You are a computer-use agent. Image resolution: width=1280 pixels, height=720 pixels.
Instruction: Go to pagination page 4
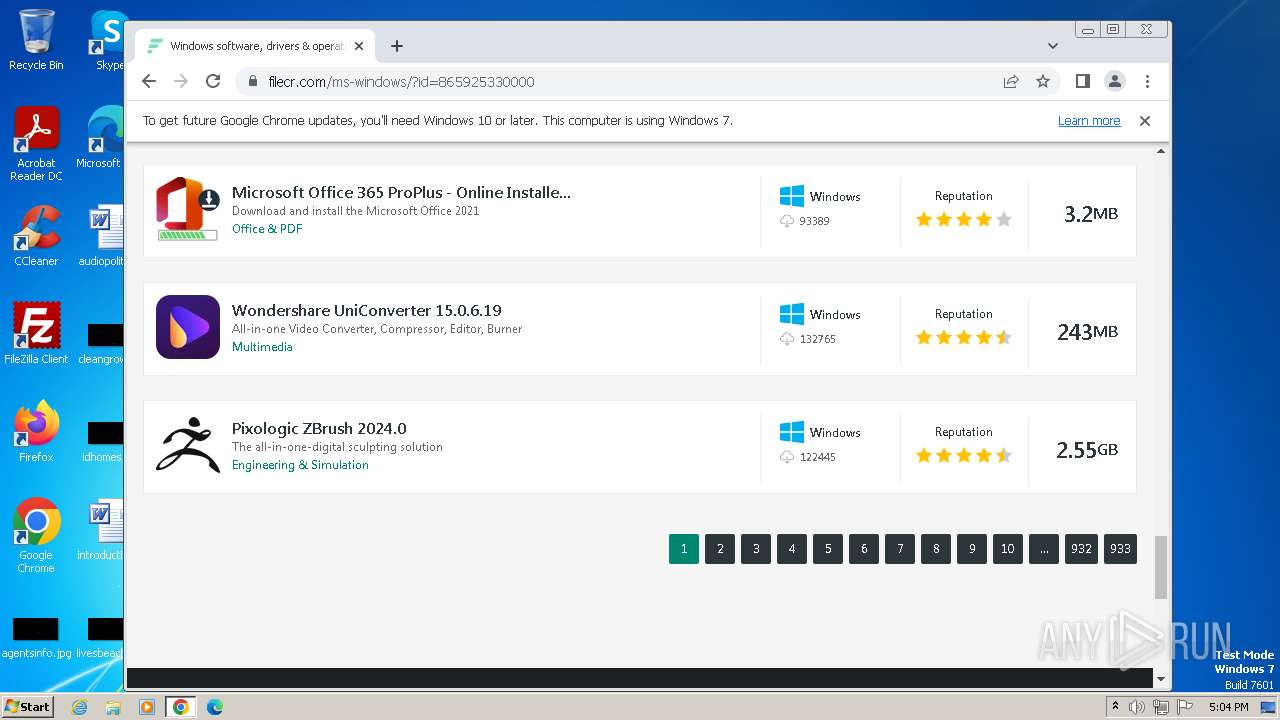click(792, 549)
